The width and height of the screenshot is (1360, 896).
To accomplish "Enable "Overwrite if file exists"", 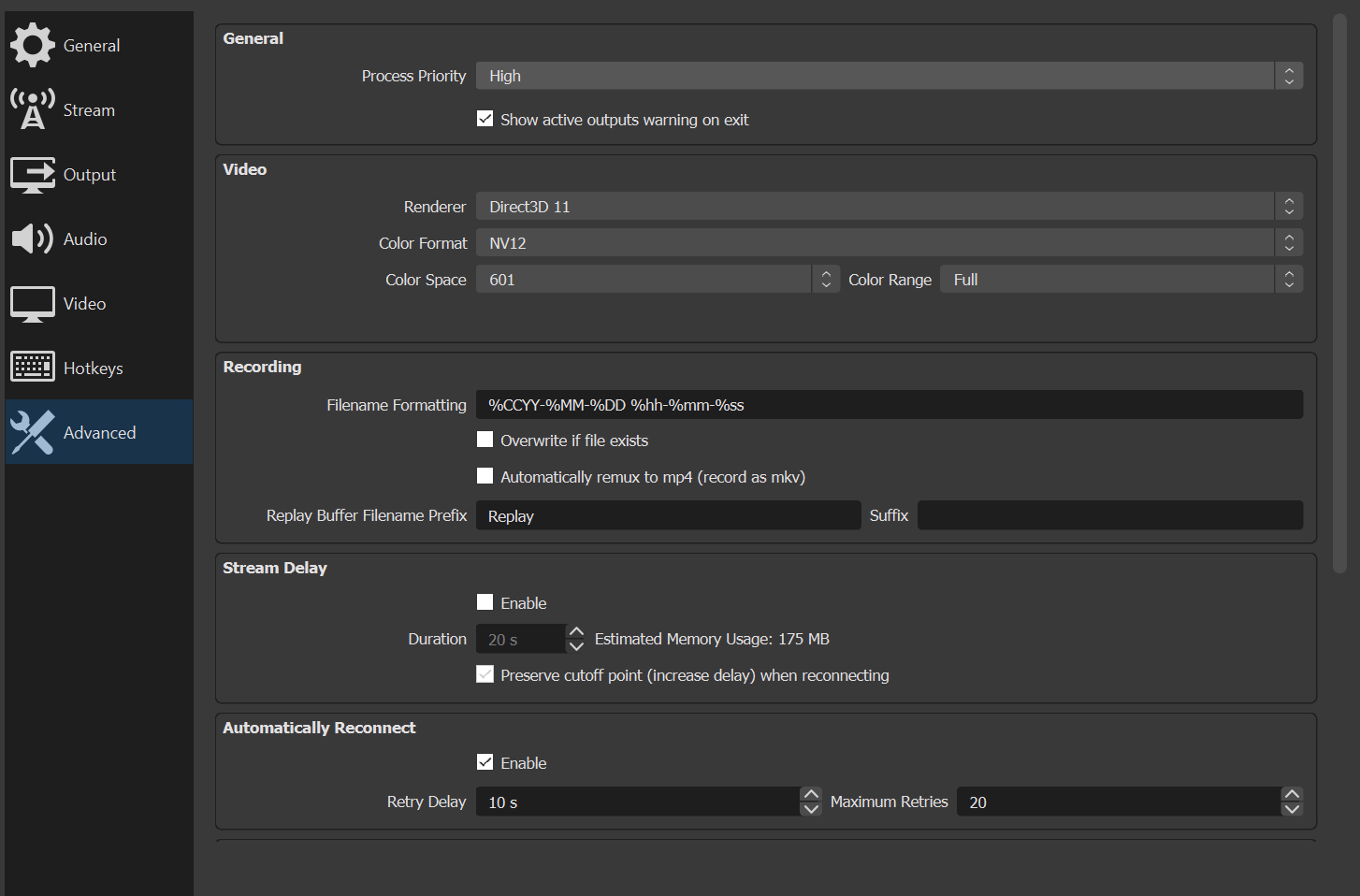I will (x=485, y=439).
